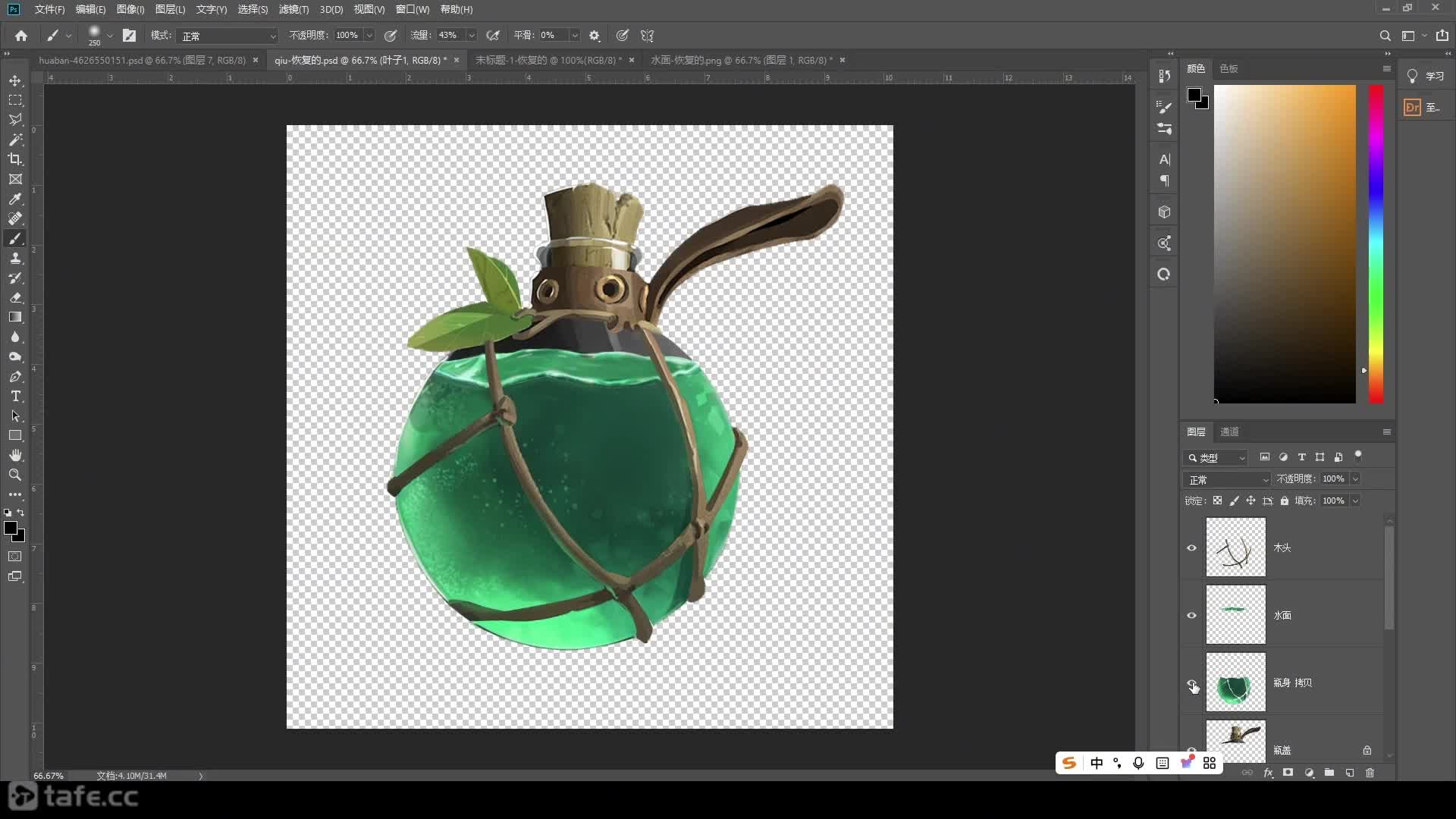
Task: Switch to huaban-4626550151.psd document tab
Action: click(143, 60)
